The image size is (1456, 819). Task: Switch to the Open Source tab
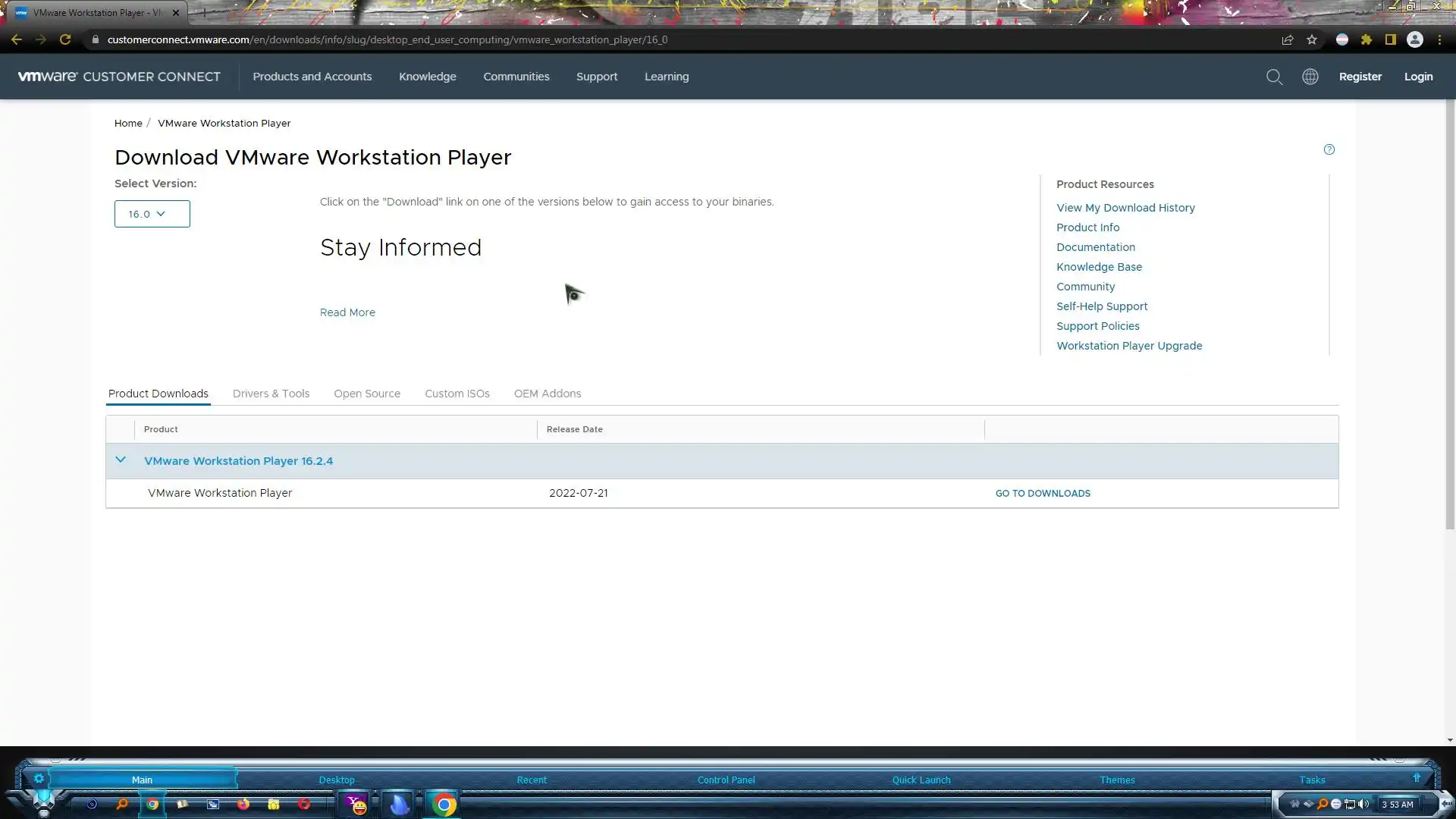coord(366,394)
